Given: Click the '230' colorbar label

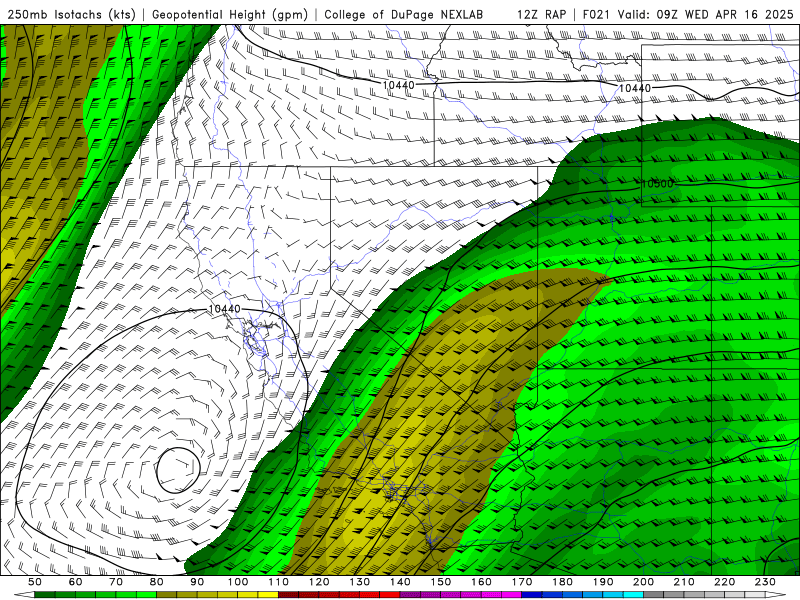Looking at the screenshot, I should (x=765, y=582).
